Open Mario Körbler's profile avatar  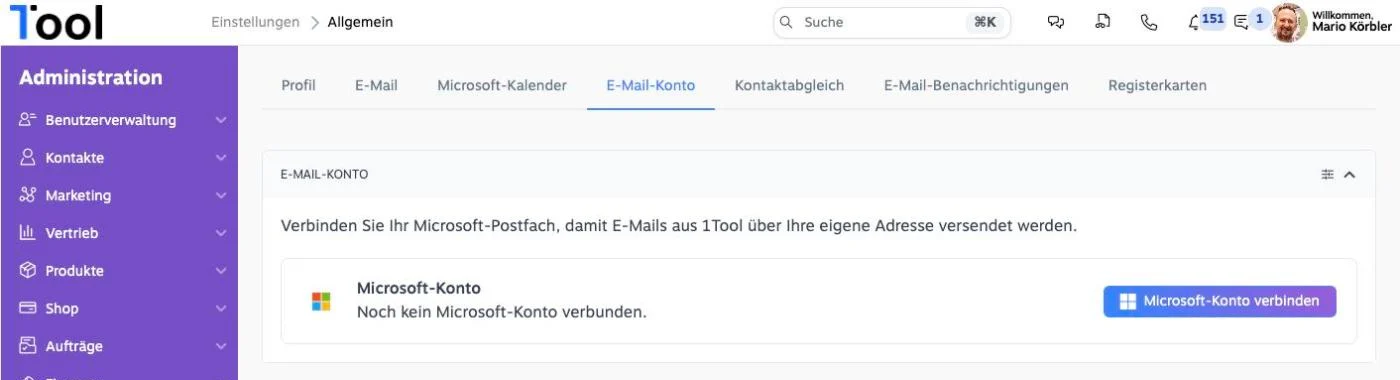pos(1288,22)
